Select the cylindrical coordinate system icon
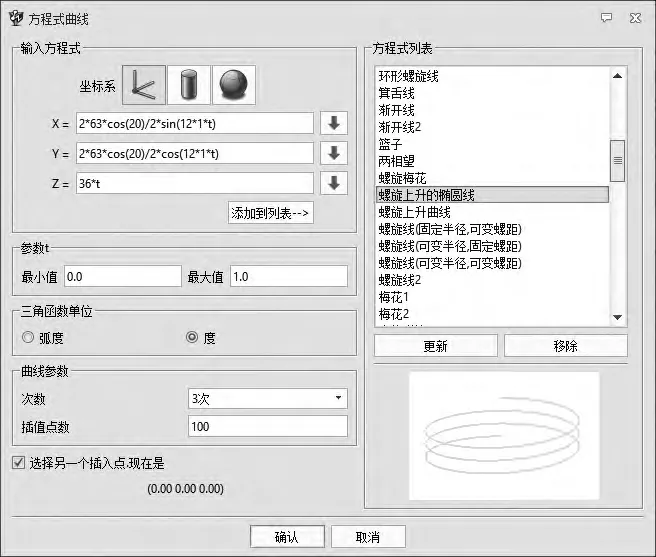The image size is (656, 557). pos(188,86)
